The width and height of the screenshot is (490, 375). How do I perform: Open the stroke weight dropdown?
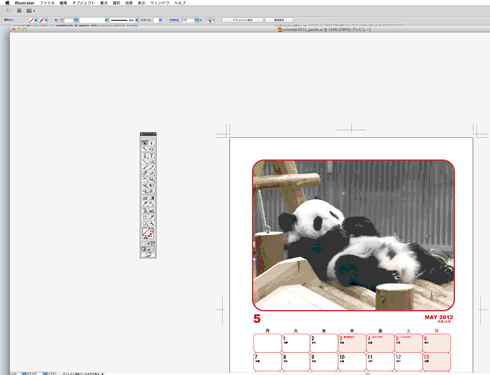[76, 20]
